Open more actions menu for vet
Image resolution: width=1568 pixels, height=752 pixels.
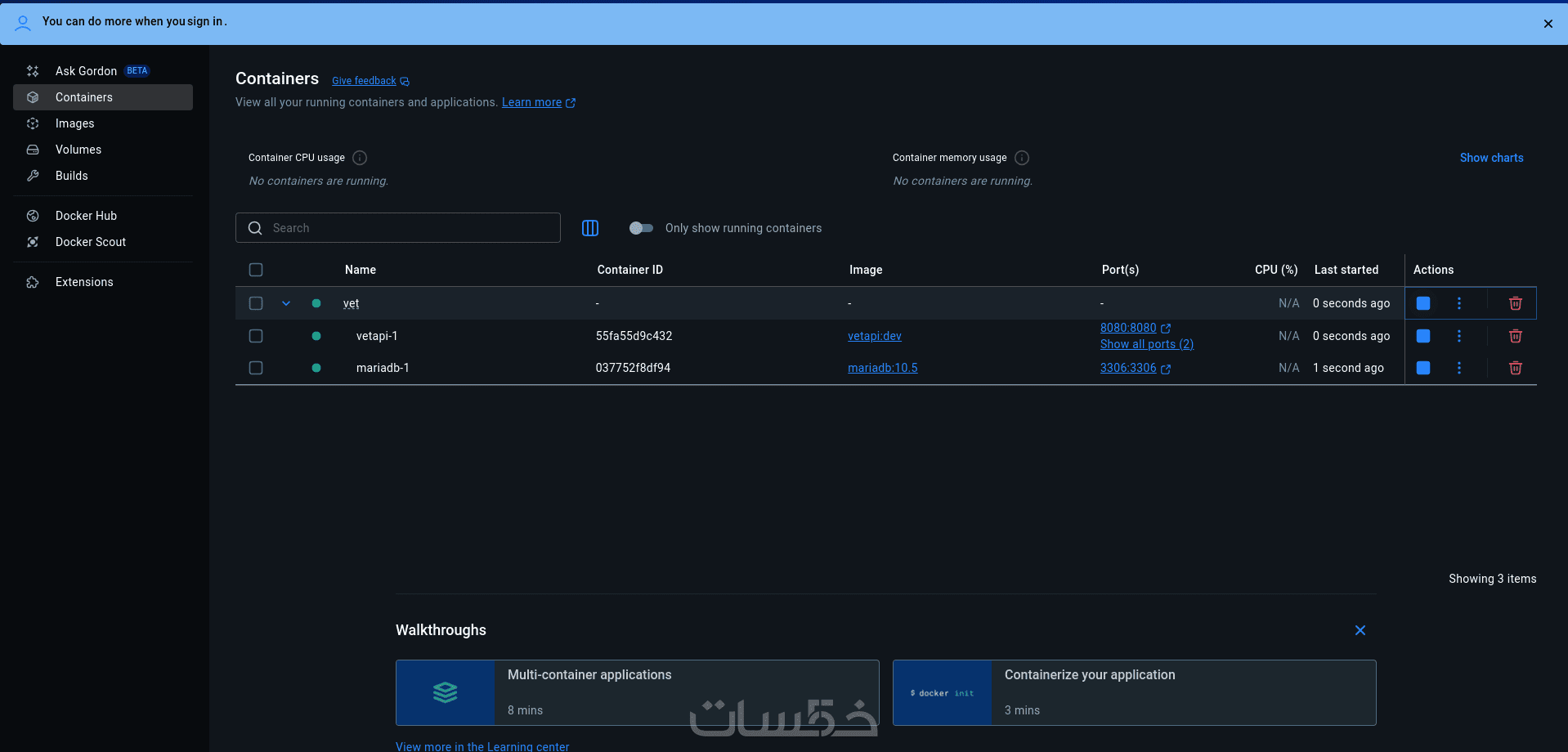[x=1459, y=303]
